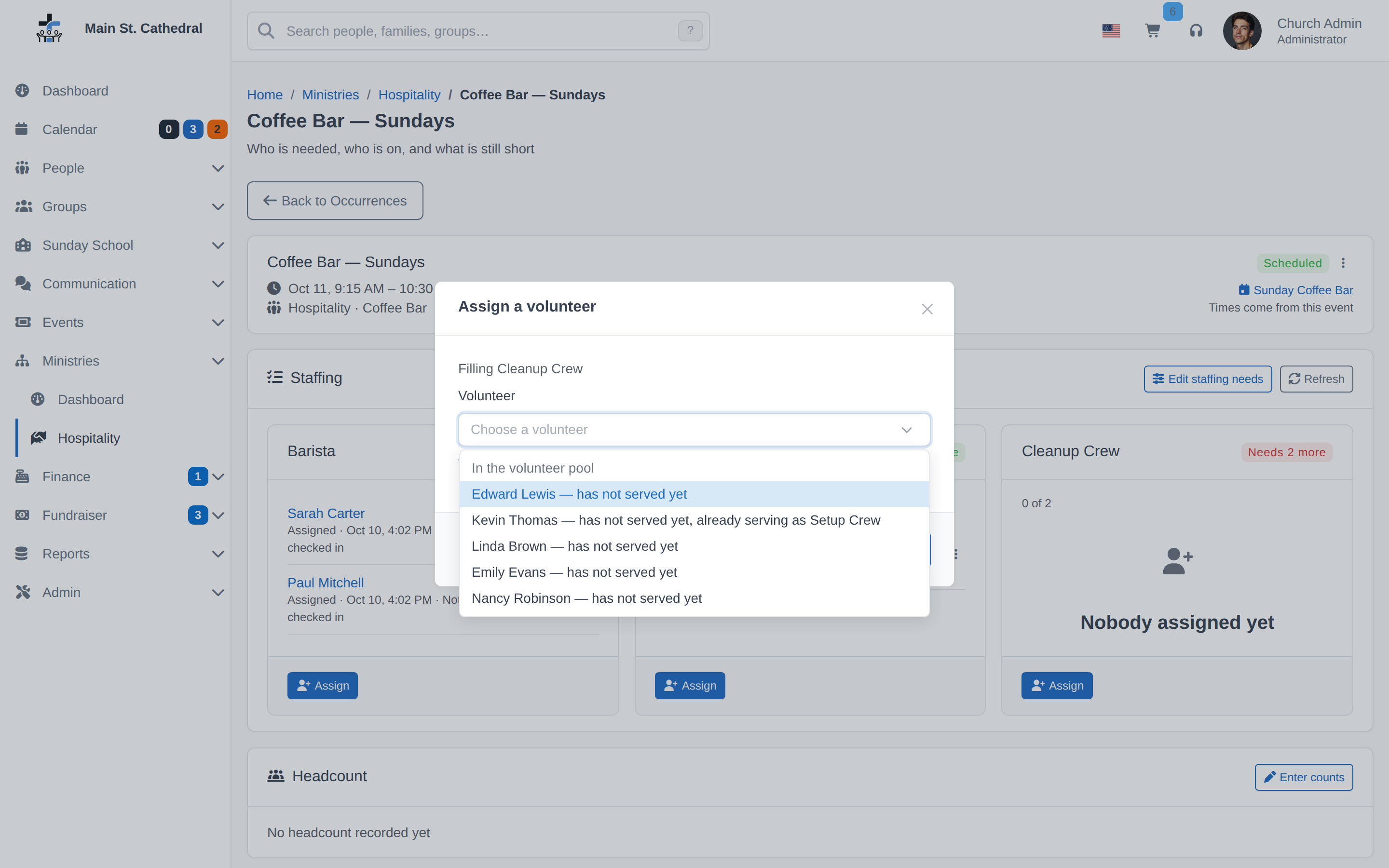The width and height of the screenshot is (1389, 868).
Task: Open the Calendar sidebar item
Action: (x=69, y=129)
